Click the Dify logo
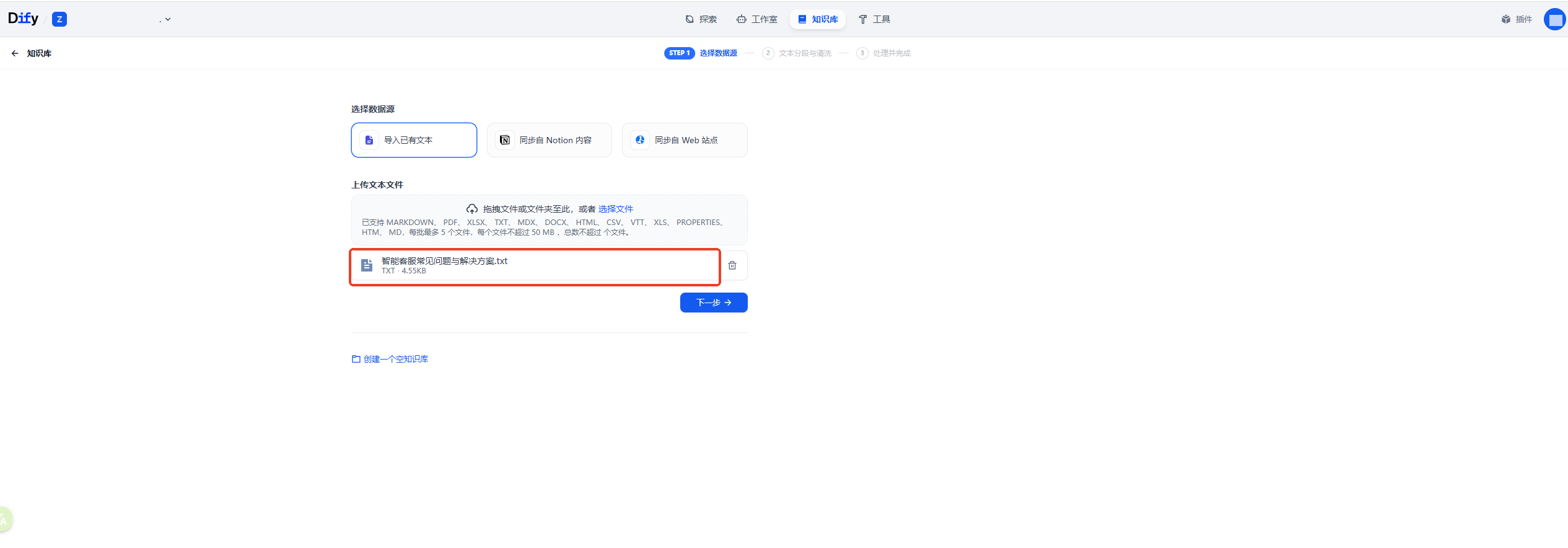Screen dimensions: 1568x548 (x=23, y=19)
